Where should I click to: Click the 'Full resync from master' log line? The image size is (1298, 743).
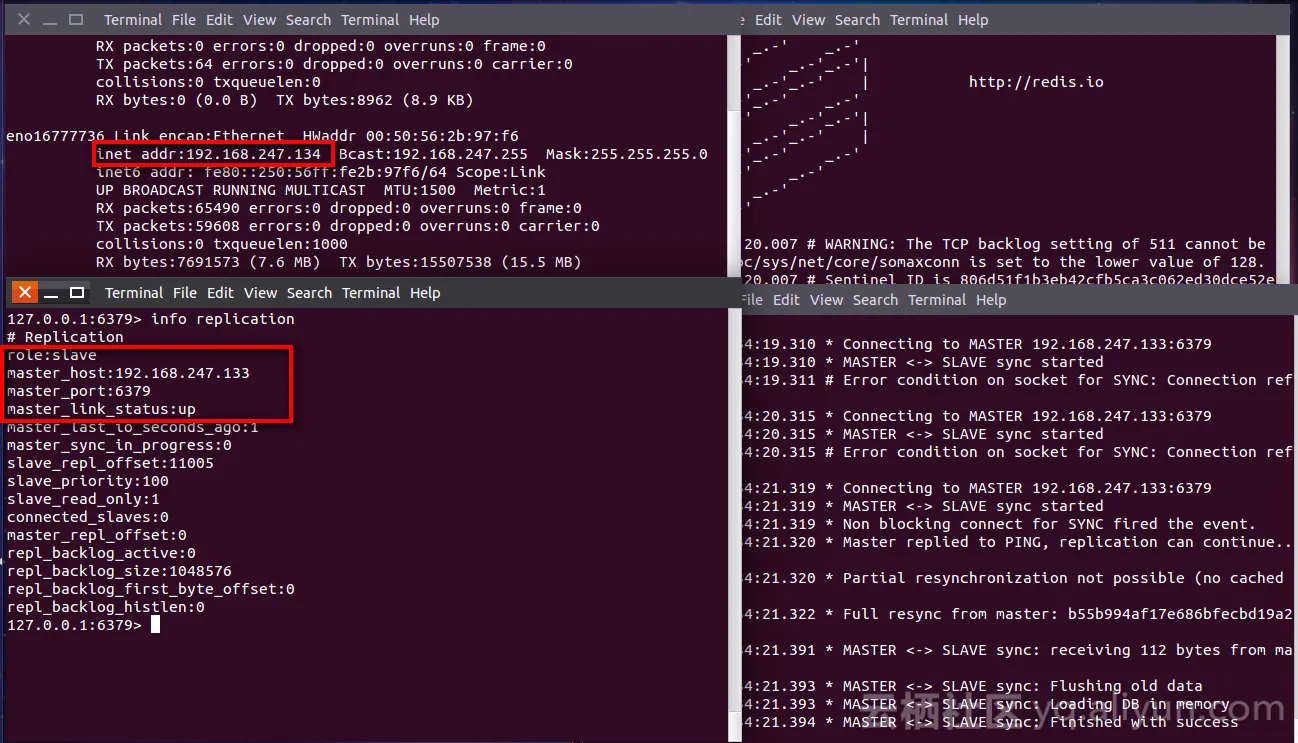[1019, 614]
